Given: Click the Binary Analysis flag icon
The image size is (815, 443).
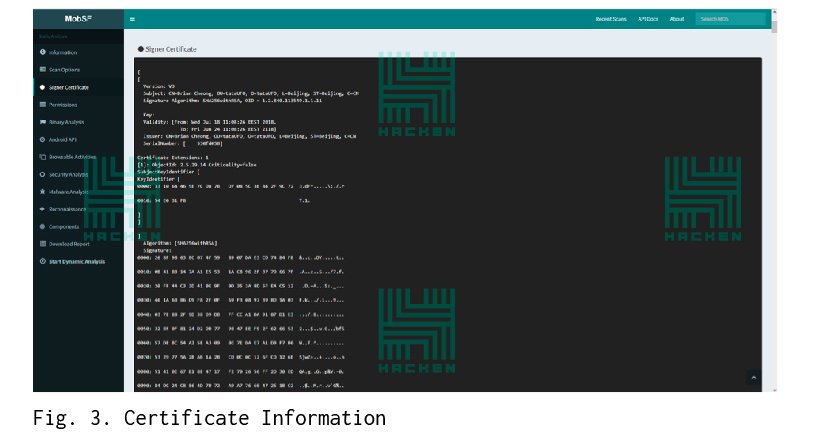Looking at the screenshot, I should click(43, 122).
